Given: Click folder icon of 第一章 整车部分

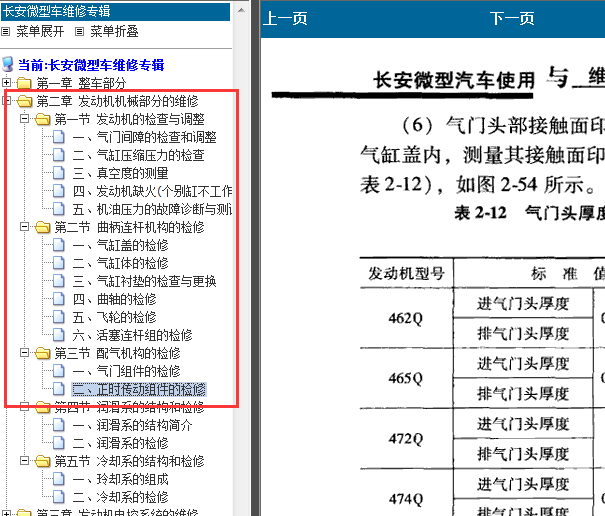Looking at the screenshot, I should pyautogui.click(x=24, y=83).
